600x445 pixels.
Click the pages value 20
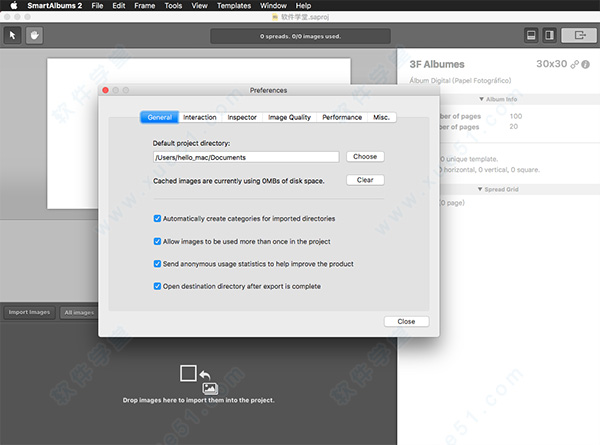click(x=514, y=126)
